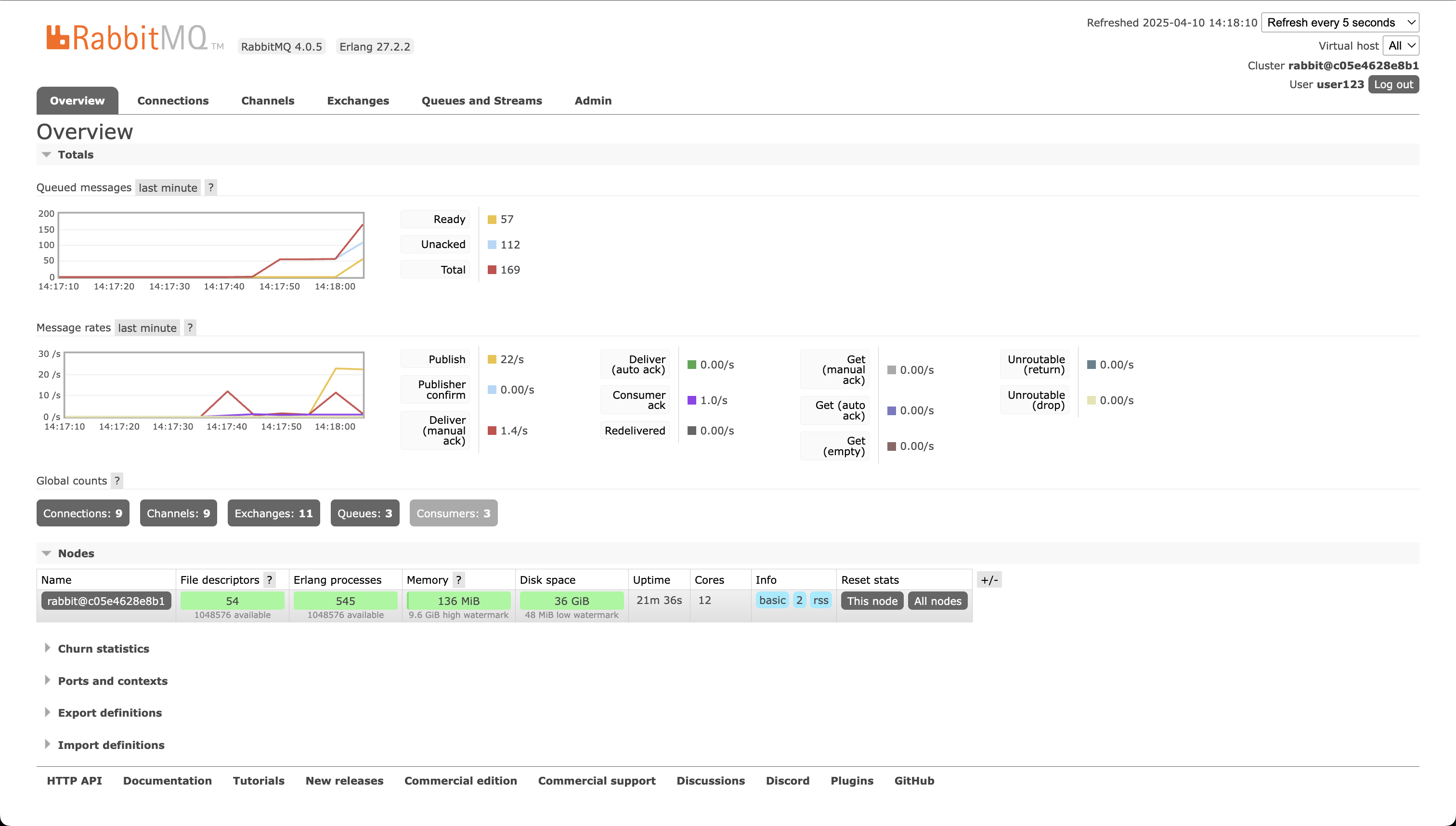
Task: Click the Consumers: 3 counter
Action: 453,513
